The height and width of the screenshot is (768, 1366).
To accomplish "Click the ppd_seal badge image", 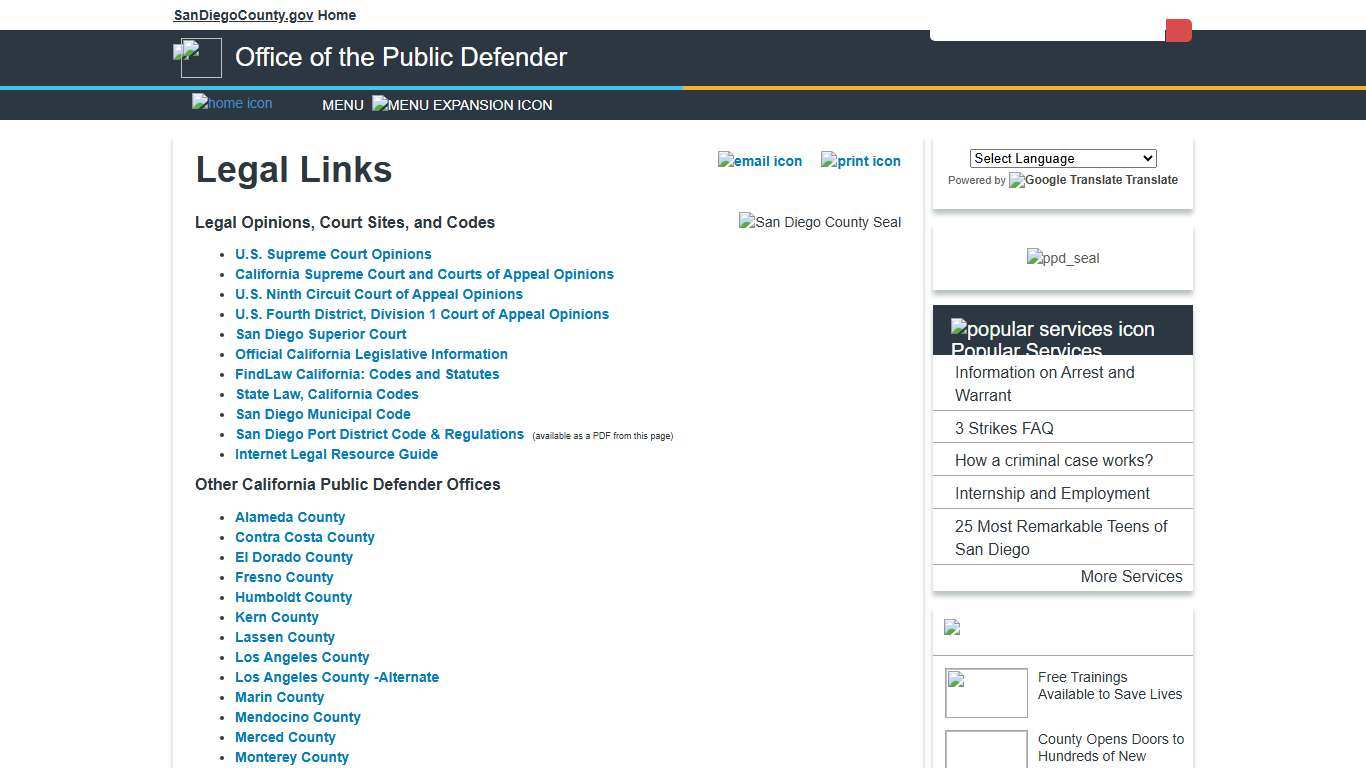I will tap(1062, 258).
